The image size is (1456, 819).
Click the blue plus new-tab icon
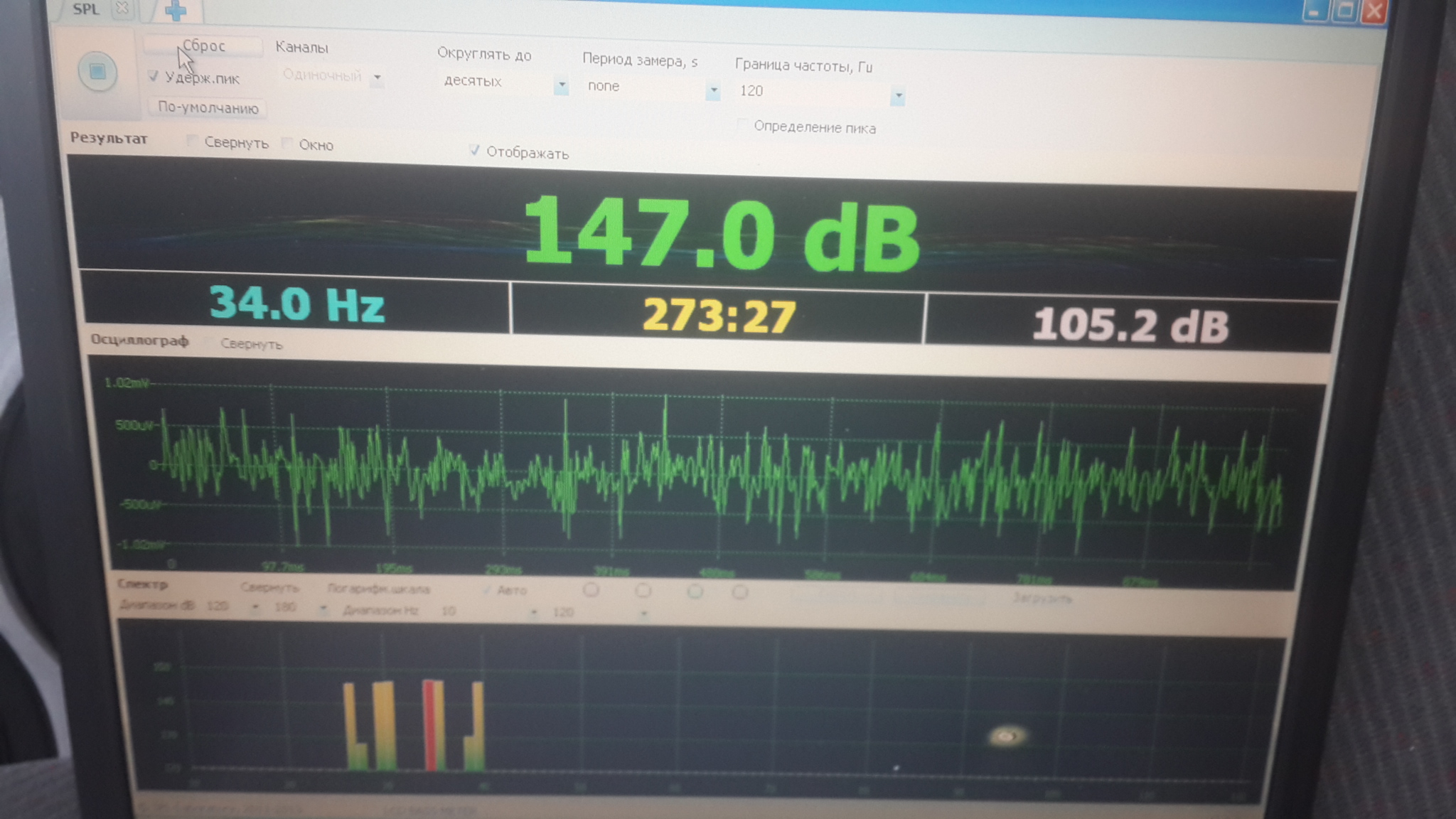pos(175,11)
